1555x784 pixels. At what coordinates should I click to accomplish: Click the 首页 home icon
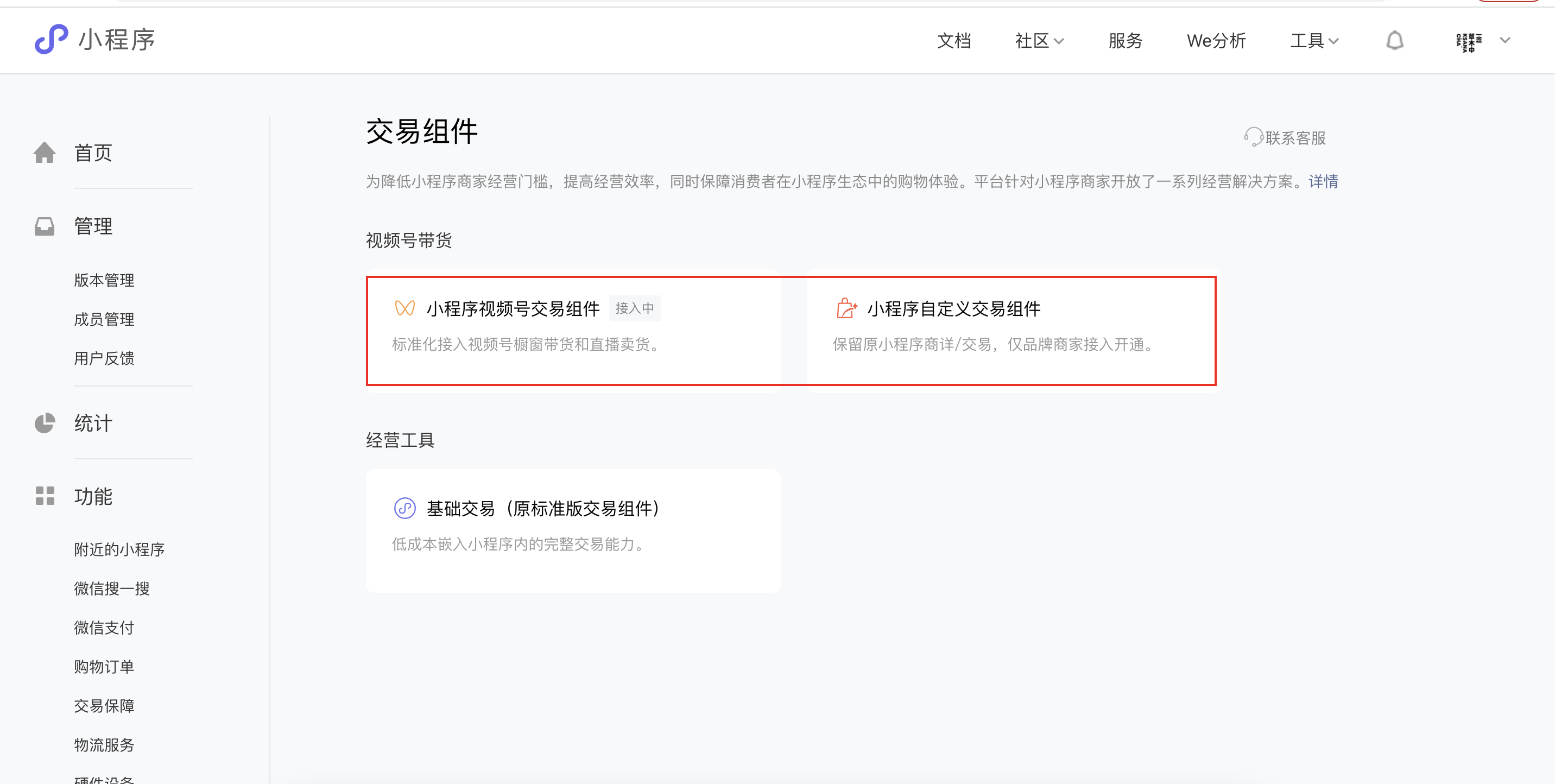click(x=45, y=152)
